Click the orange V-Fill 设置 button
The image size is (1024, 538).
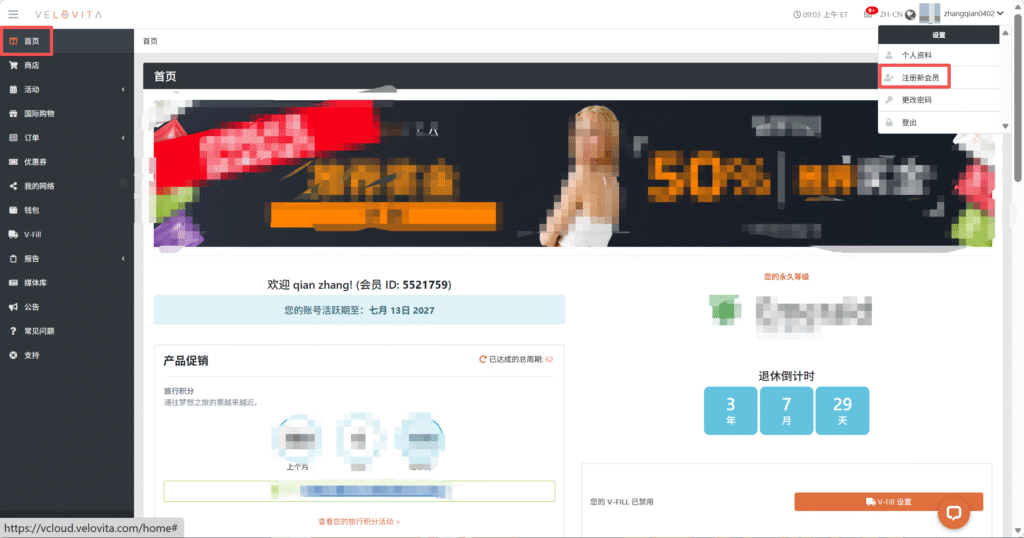(x=888, y=502)
